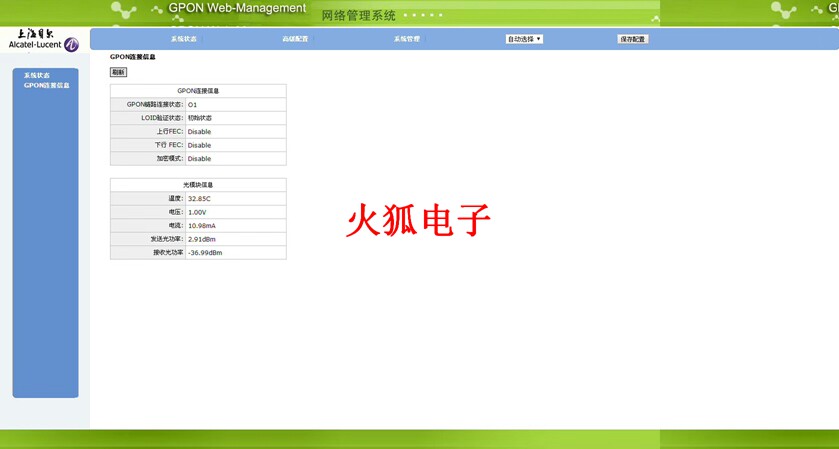This screenshot has width=839, height=449.
Task: Click the 刷新 refresh button
Action: tap(118, 72)
